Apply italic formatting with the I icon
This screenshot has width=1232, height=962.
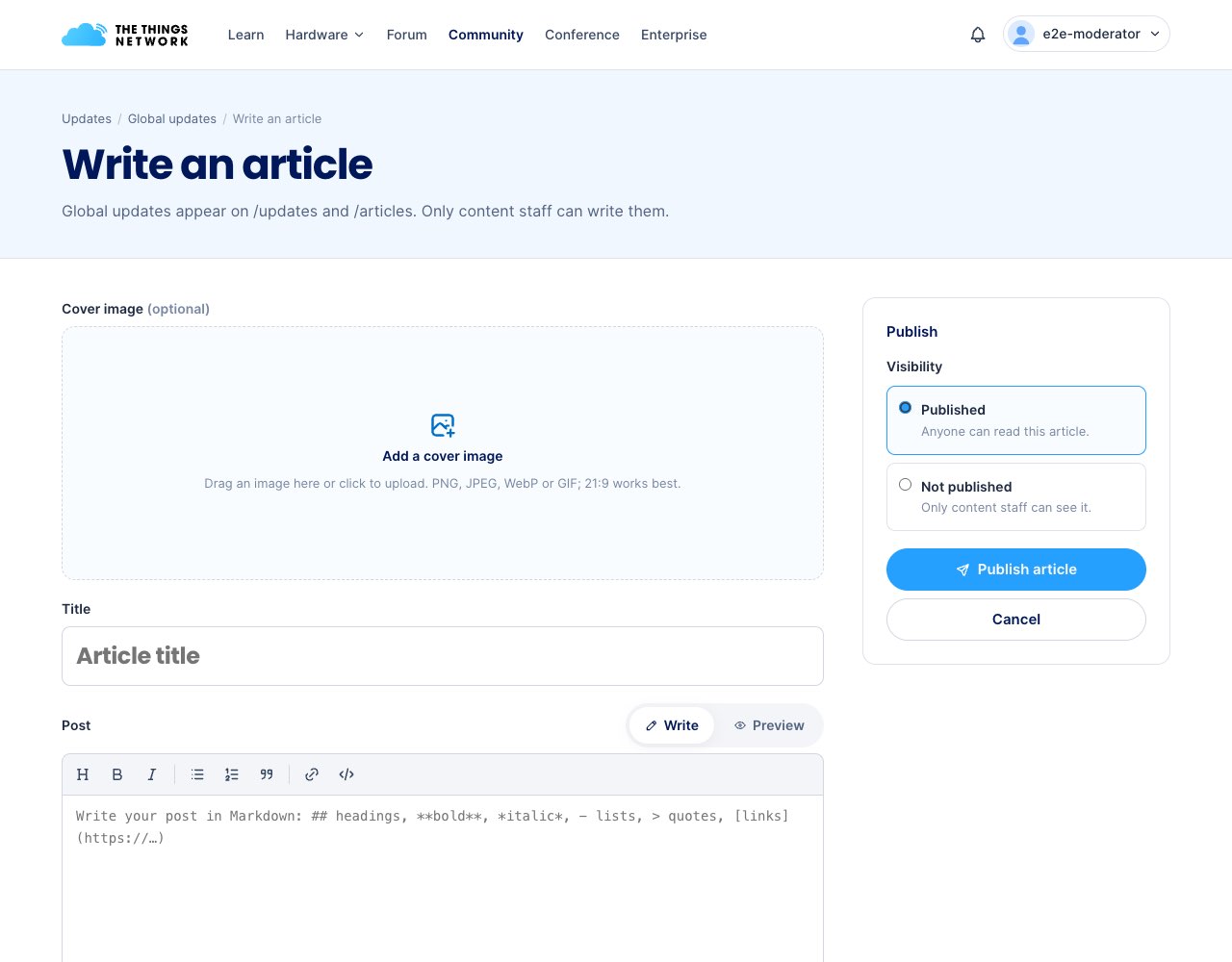coord(151,774)
